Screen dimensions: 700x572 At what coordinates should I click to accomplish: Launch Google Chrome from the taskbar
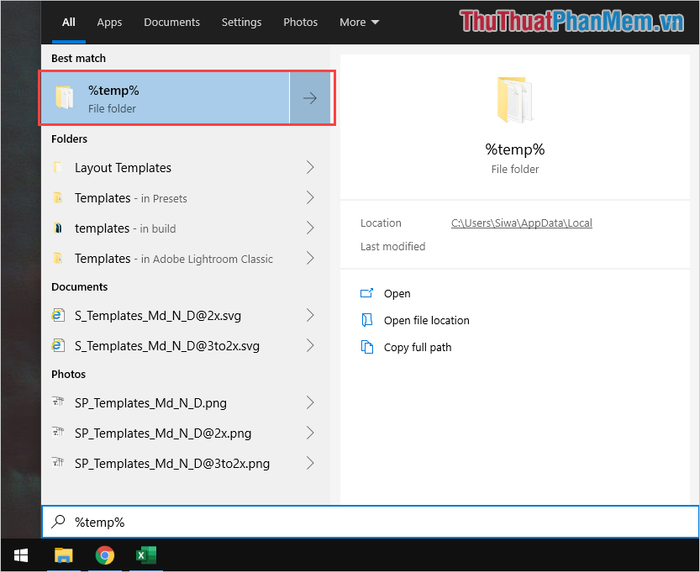tap(105, 555)
